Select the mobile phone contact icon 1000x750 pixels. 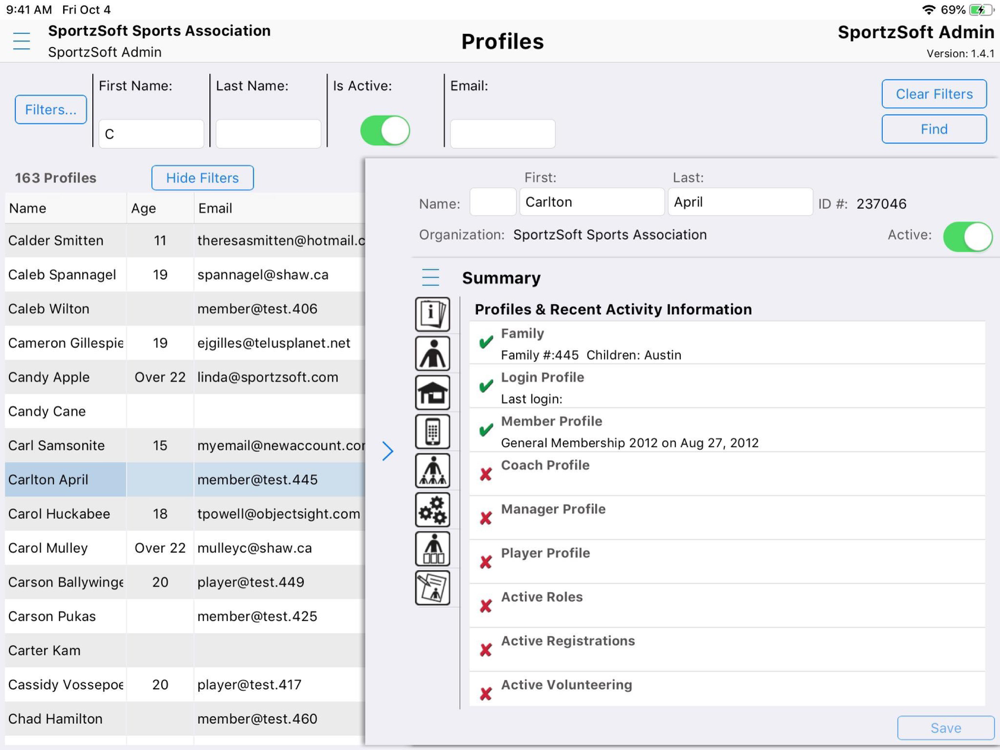[432, 431]
